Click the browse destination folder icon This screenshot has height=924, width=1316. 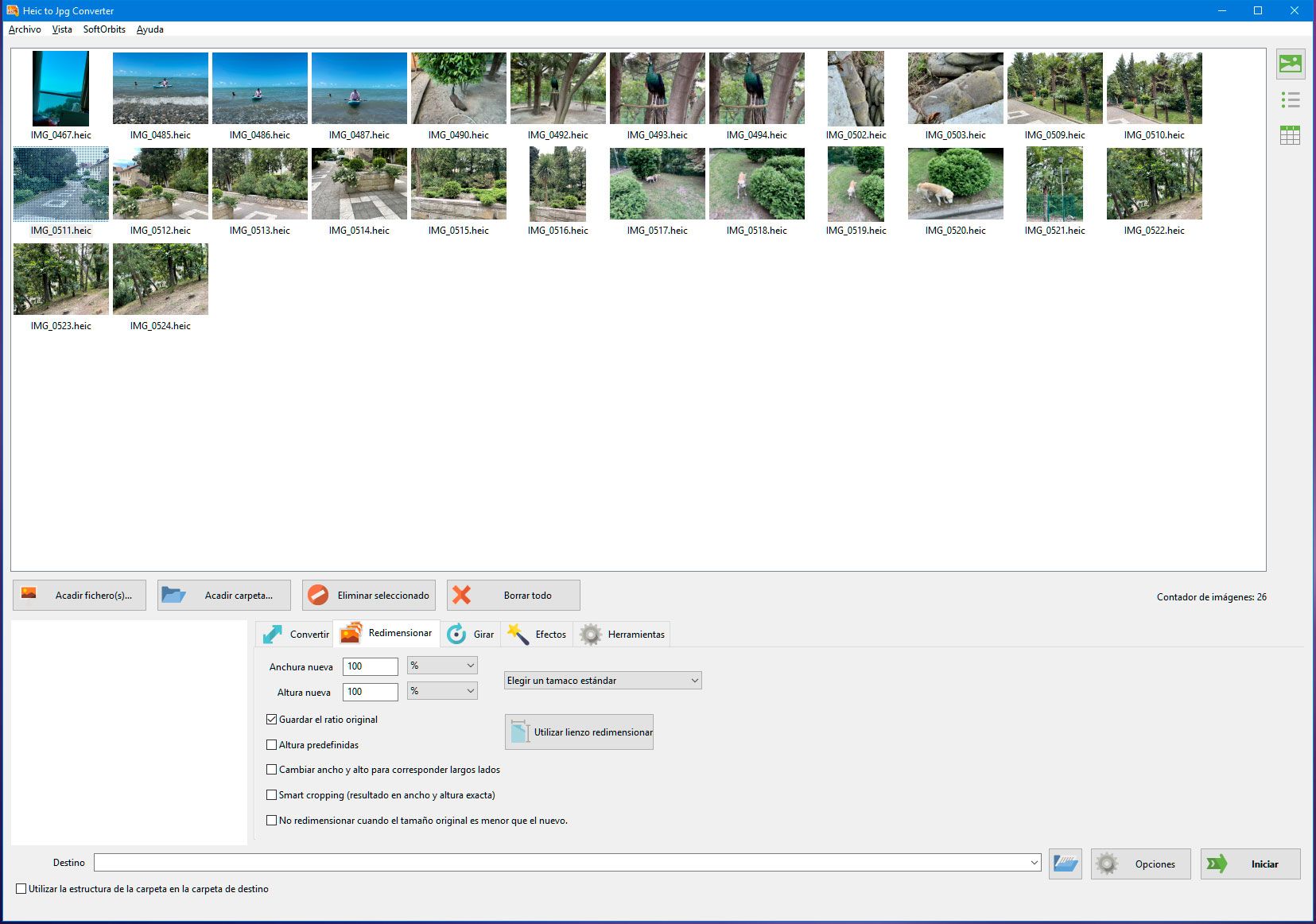(x=1065, y=864)
